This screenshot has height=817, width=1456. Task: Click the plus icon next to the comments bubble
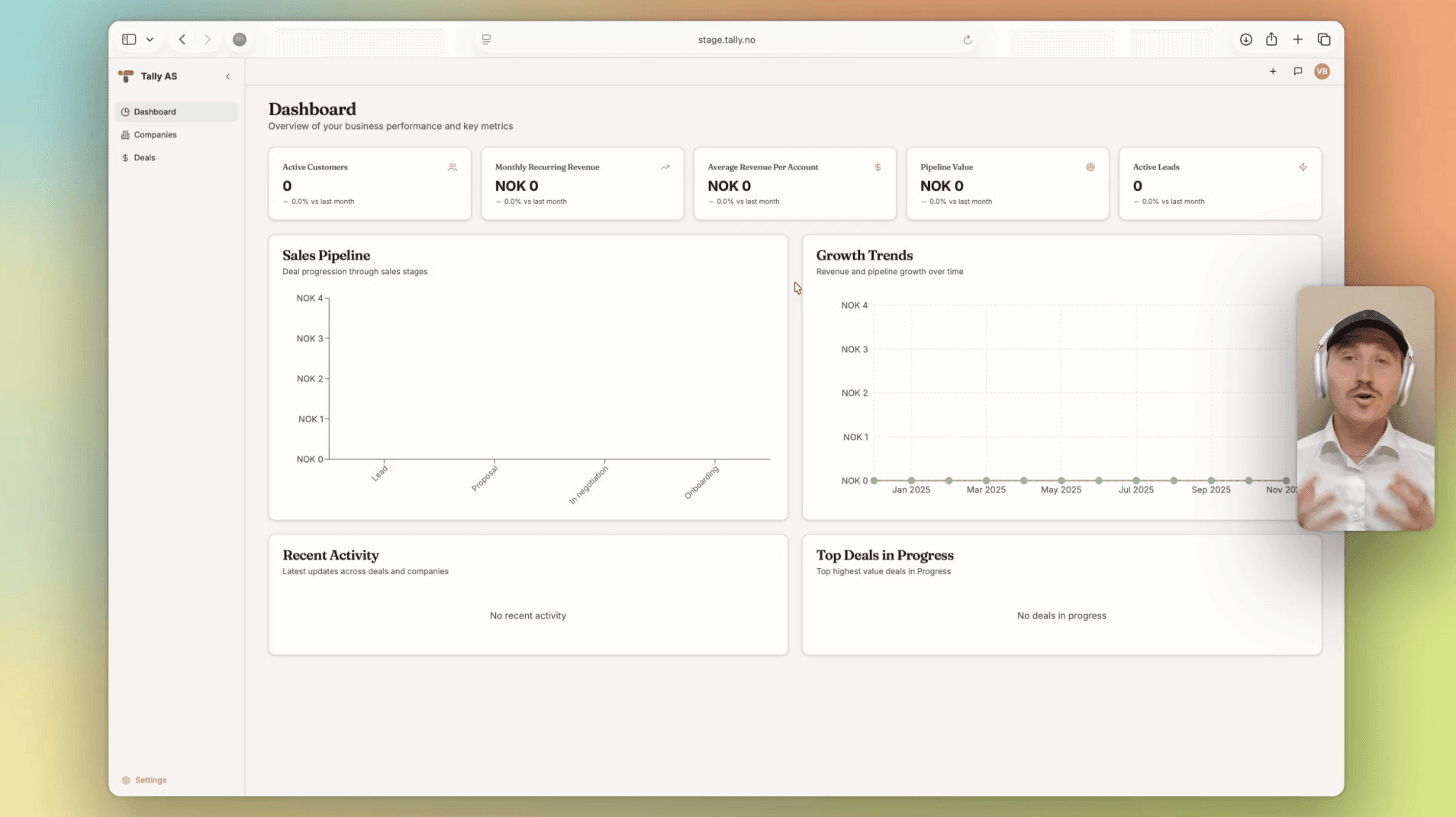click(1273, 71)
